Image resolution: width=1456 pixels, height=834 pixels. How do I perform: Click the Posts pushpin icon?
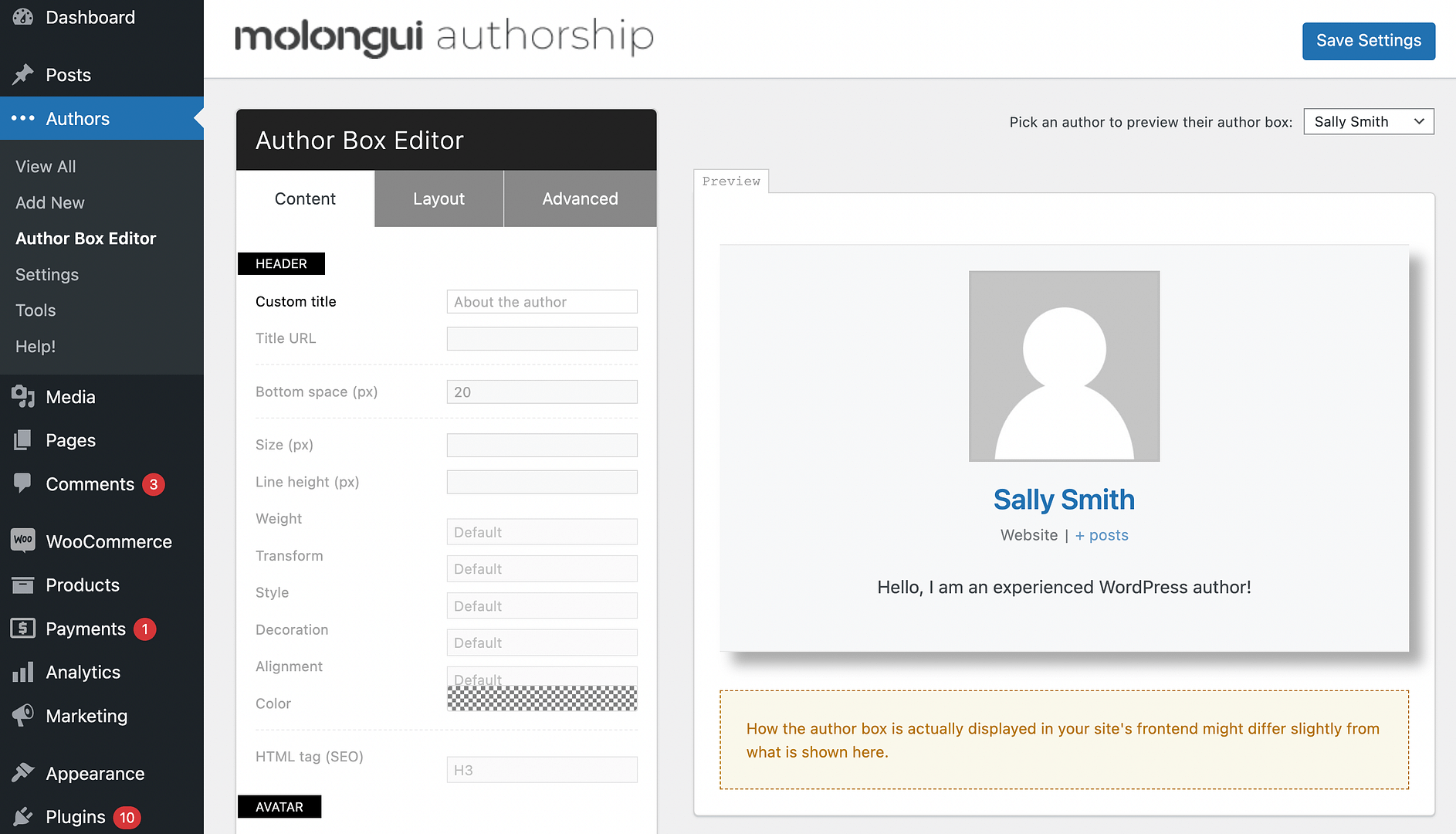pyautogui.click(x=23, y=75)
